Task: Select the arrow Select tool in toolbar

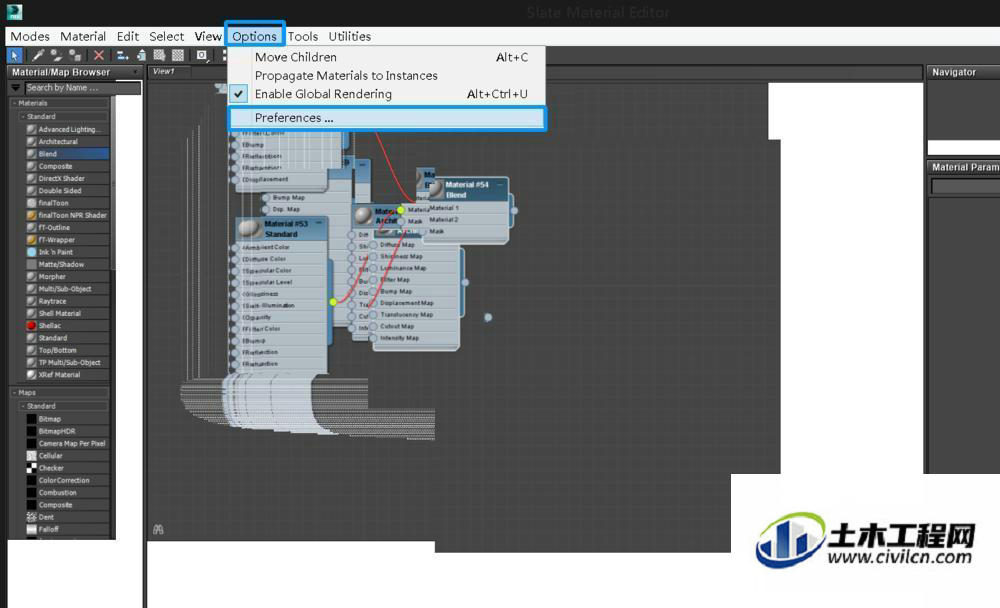Action: point(15,56)
